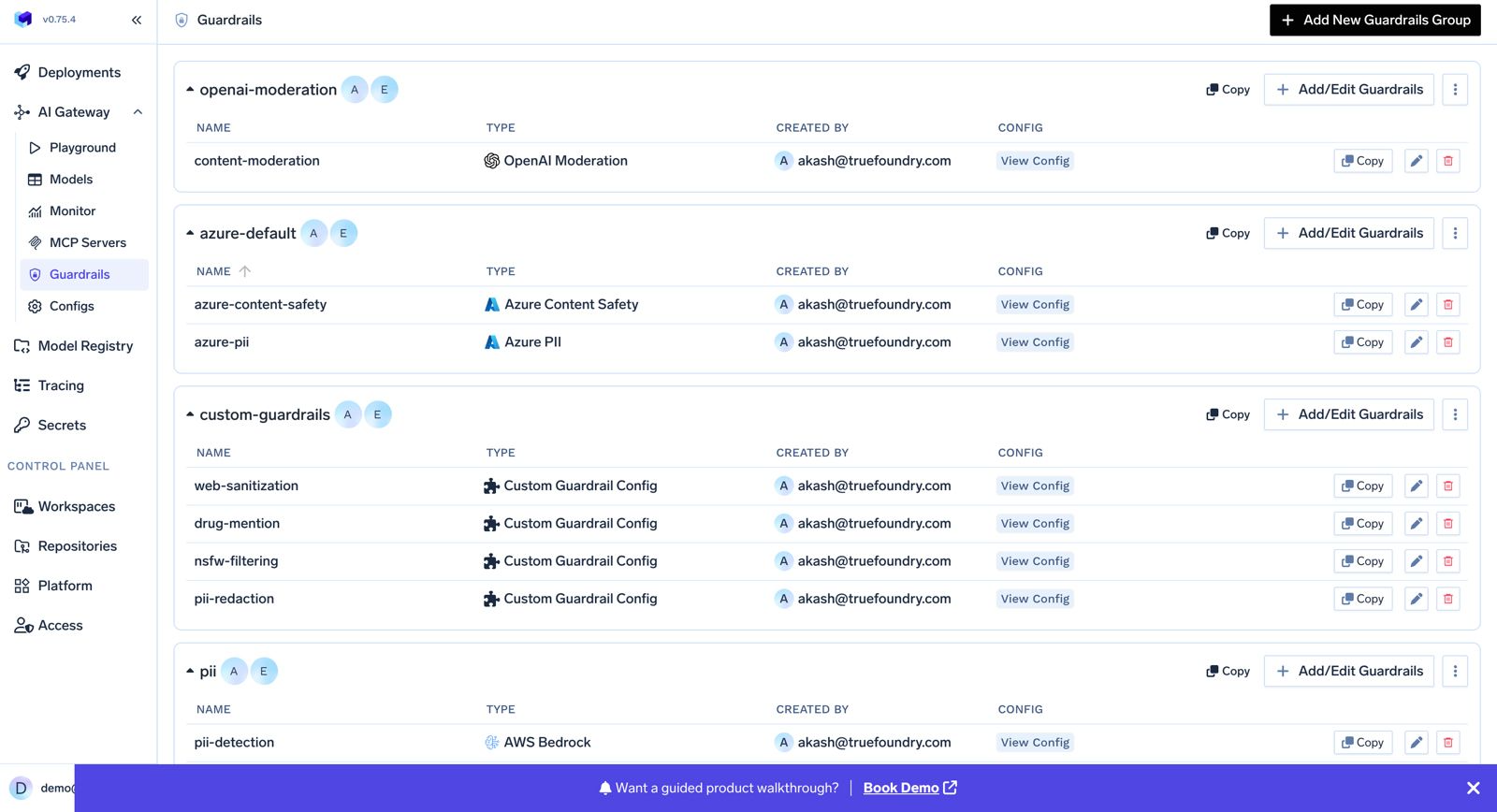
Task: Click the A badge beside openai-moderation
Action: tap(355, 90)
